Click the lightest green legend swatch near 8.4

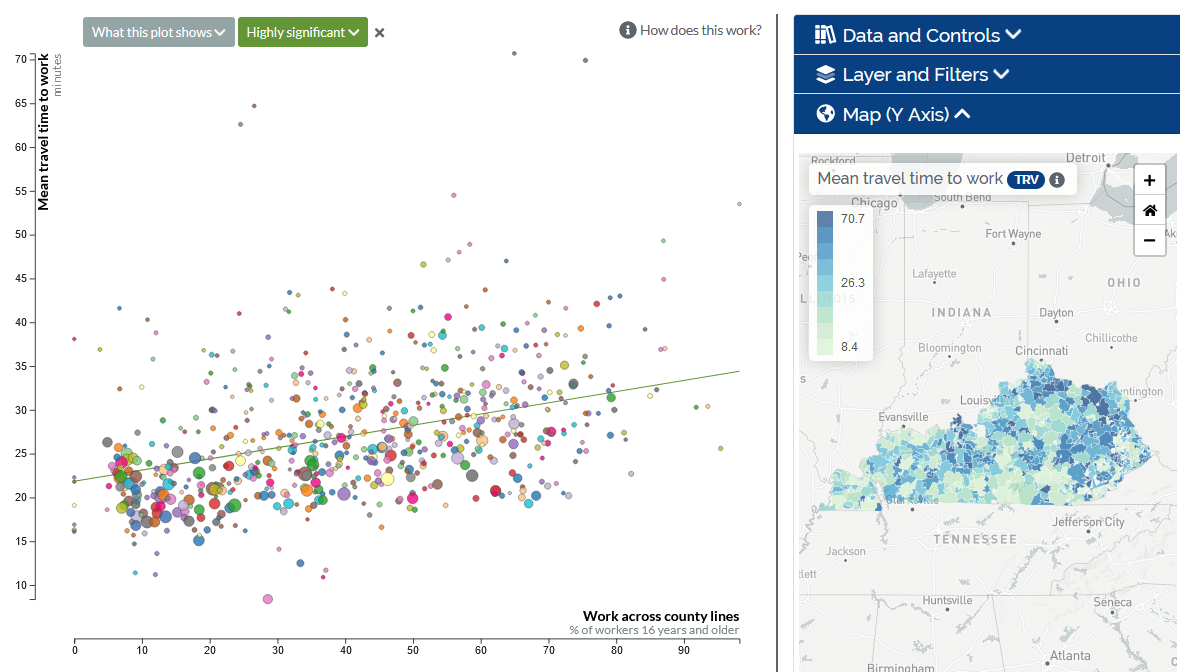pyautogui.click(x=825, y=346)
